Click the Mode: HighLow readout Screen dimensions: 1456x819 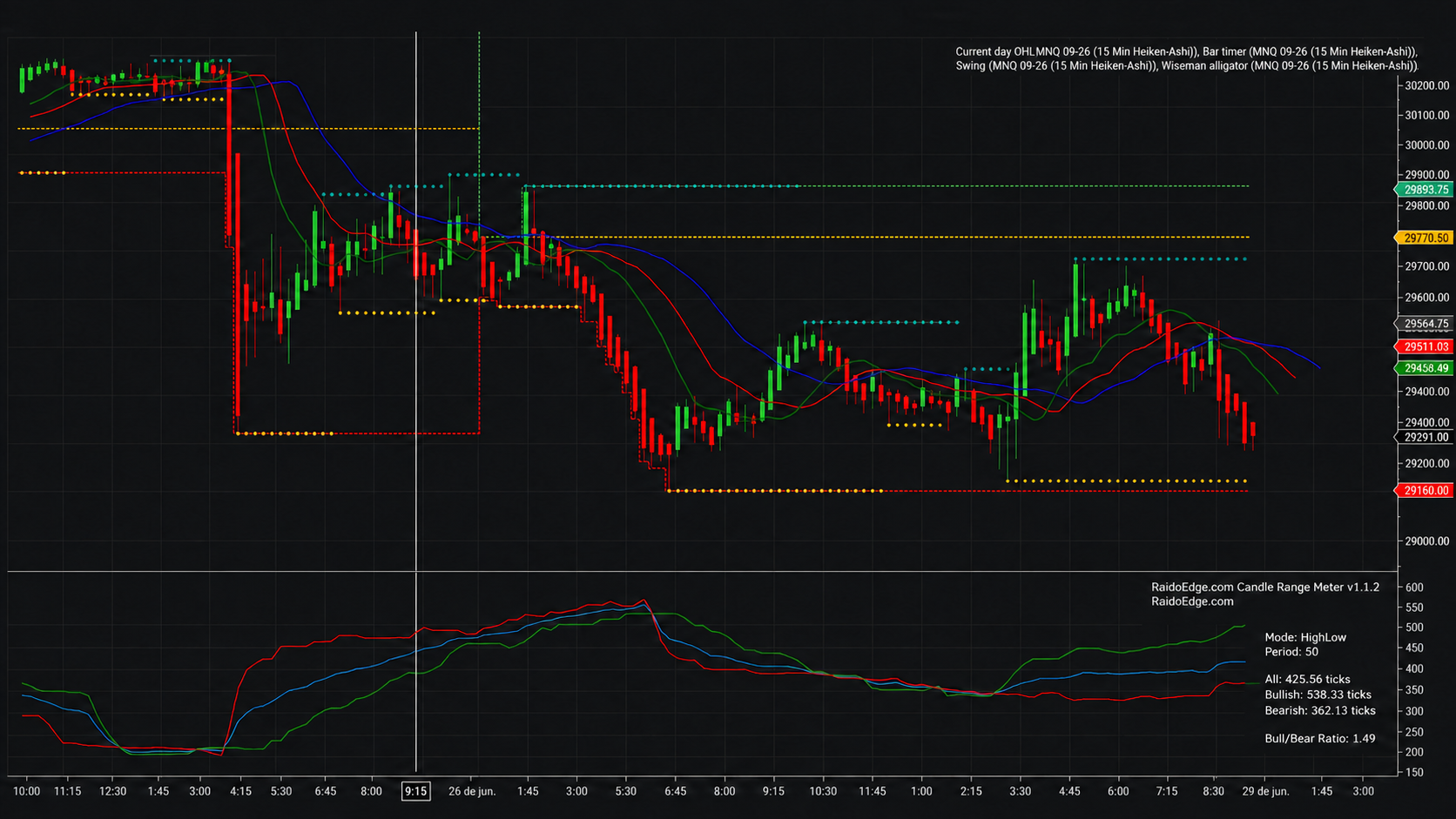[1305, 637]
